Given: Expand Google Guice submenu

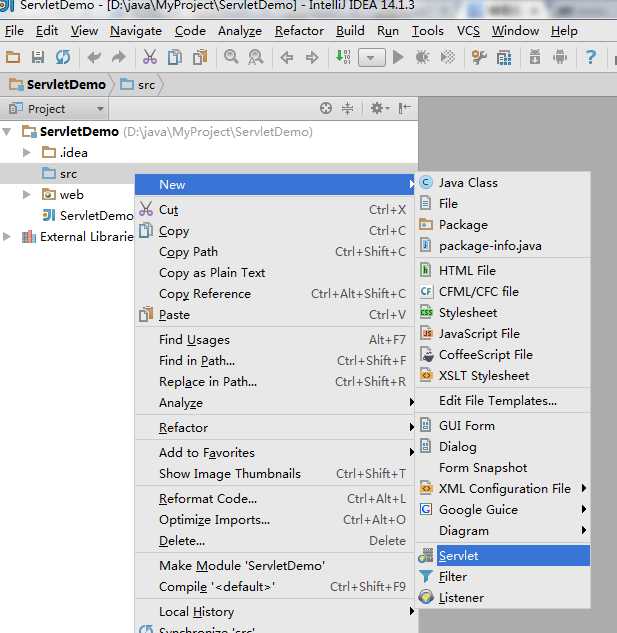Looking at the screenshot, I should click(x=503, y=509).
